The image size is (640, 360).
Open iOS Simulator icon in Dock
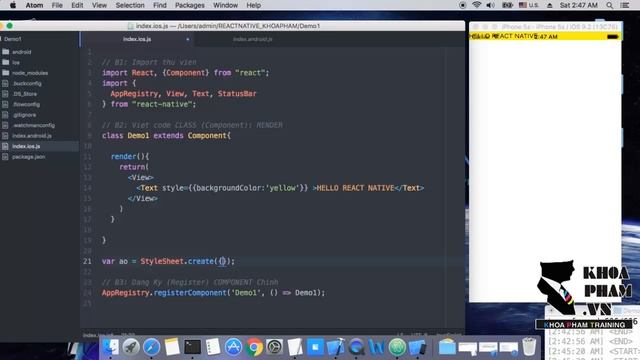pos(417,347)
